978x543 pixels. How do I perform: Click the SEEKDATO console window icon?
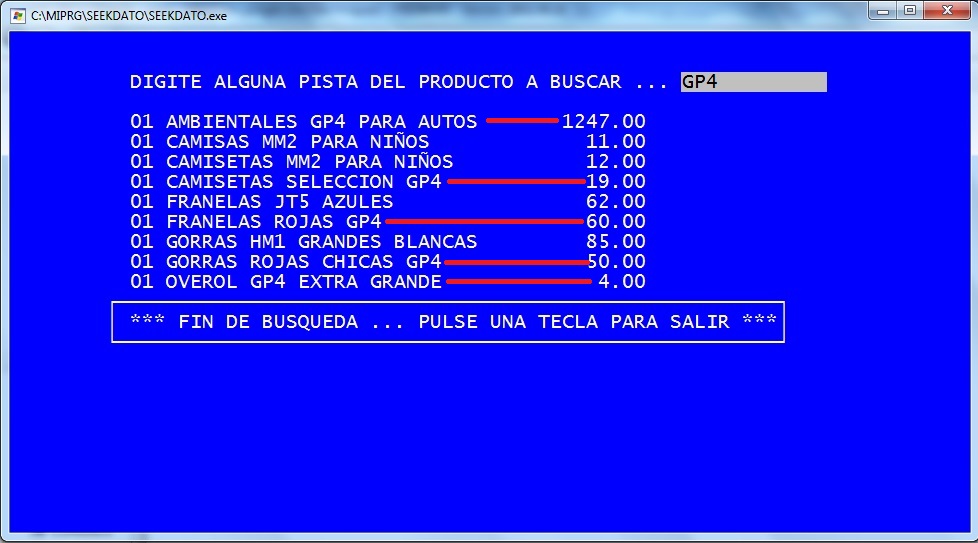click(x=18, y=16)
